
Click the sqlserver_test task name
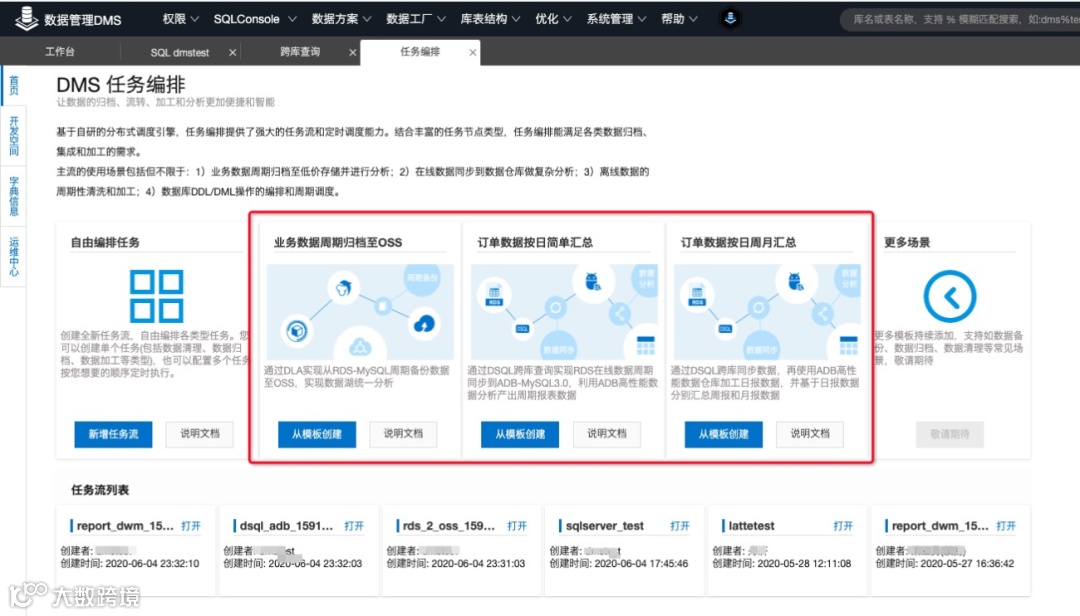coord(605,526)
